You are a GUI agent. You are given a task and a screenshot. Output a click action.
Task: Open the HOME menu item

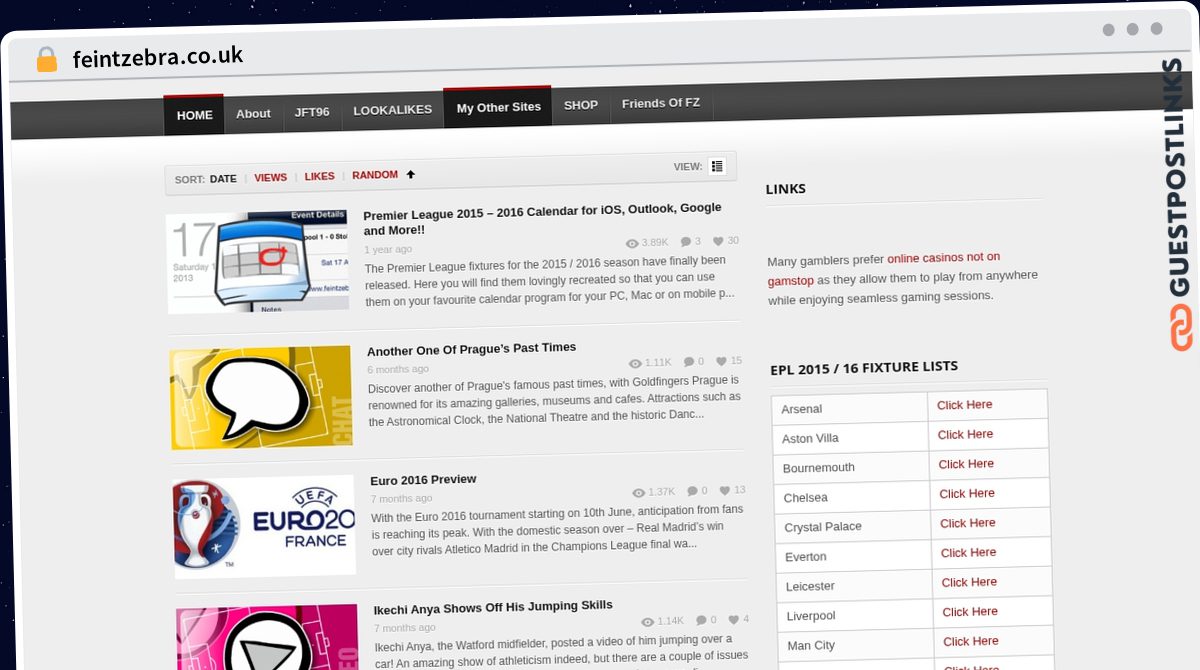[194, 115]
